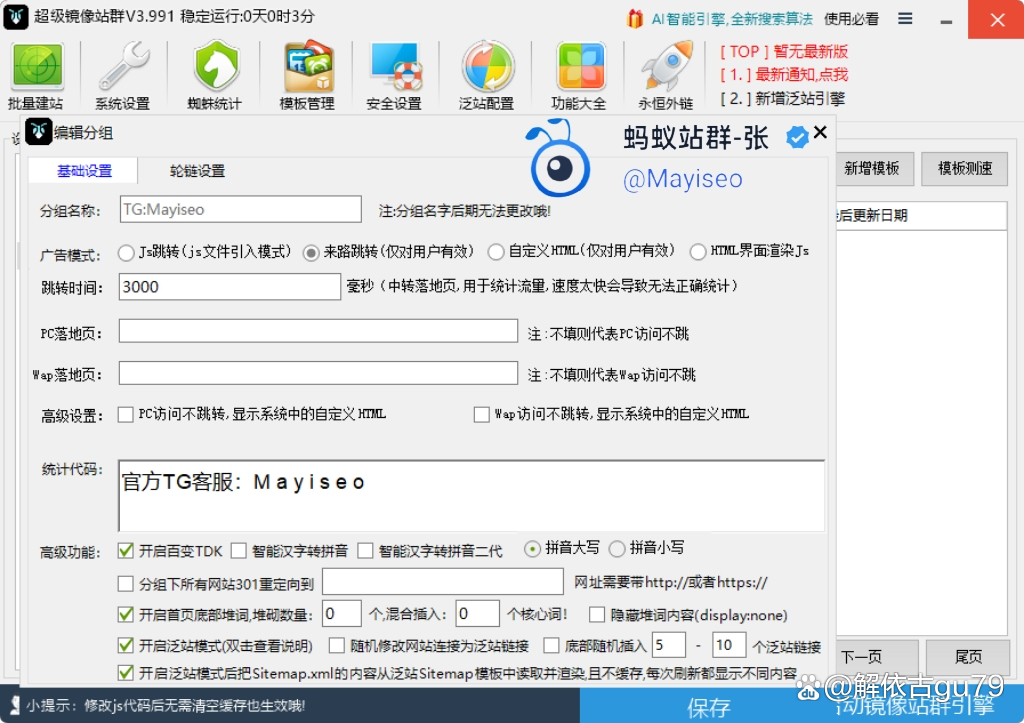Viewport: 1024px width, 723px height.
Task: Open the hamburger menu in title bar
Action: point(905,17)
